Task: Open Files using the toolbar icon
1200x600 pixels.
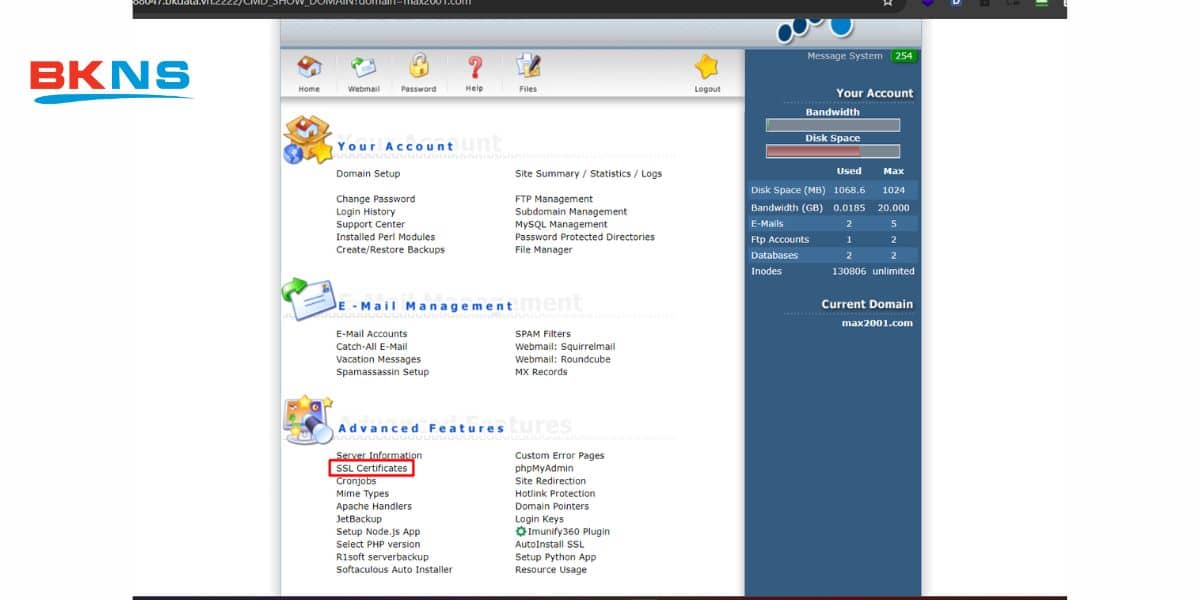Action: tap(527, 67)
